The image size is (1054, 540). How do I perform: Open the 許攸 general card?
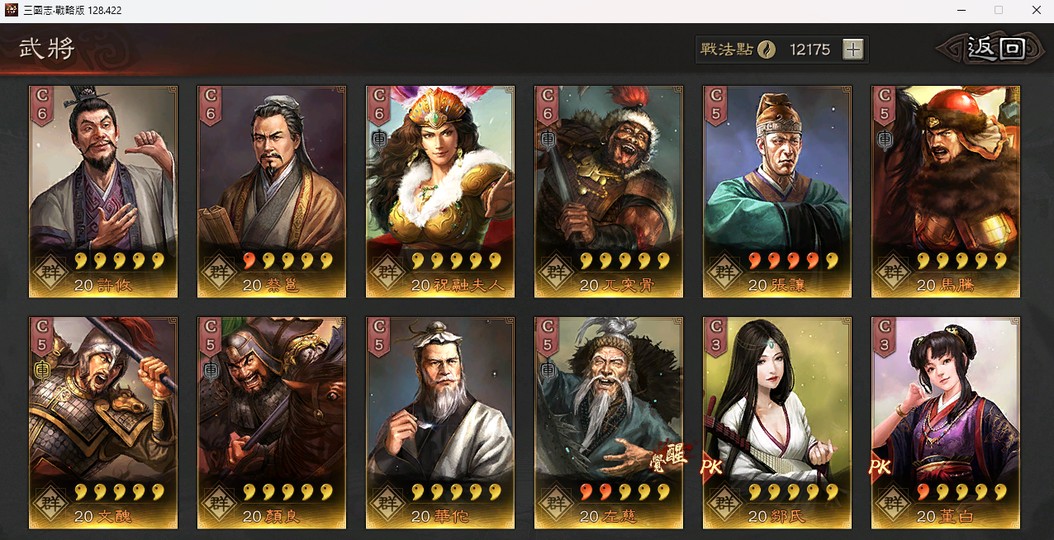(x=103, y=191)
